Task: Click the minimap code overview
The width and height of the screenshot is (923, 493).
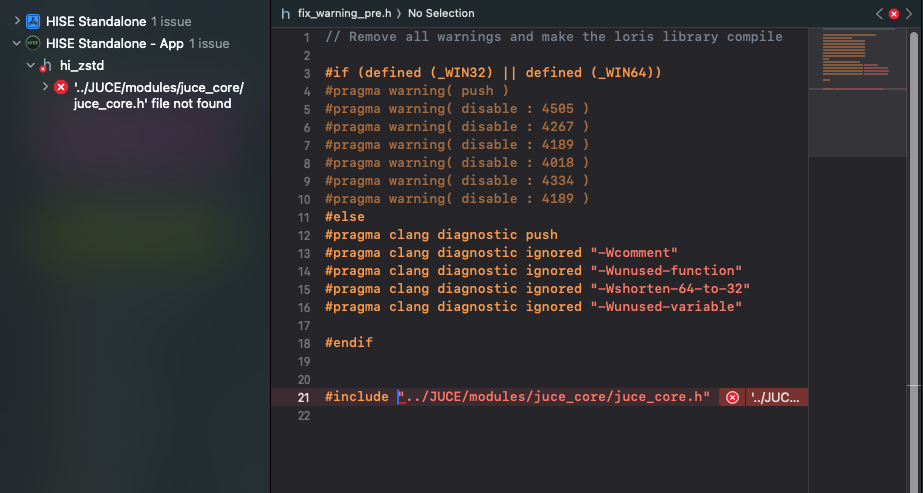Action: 857,91
